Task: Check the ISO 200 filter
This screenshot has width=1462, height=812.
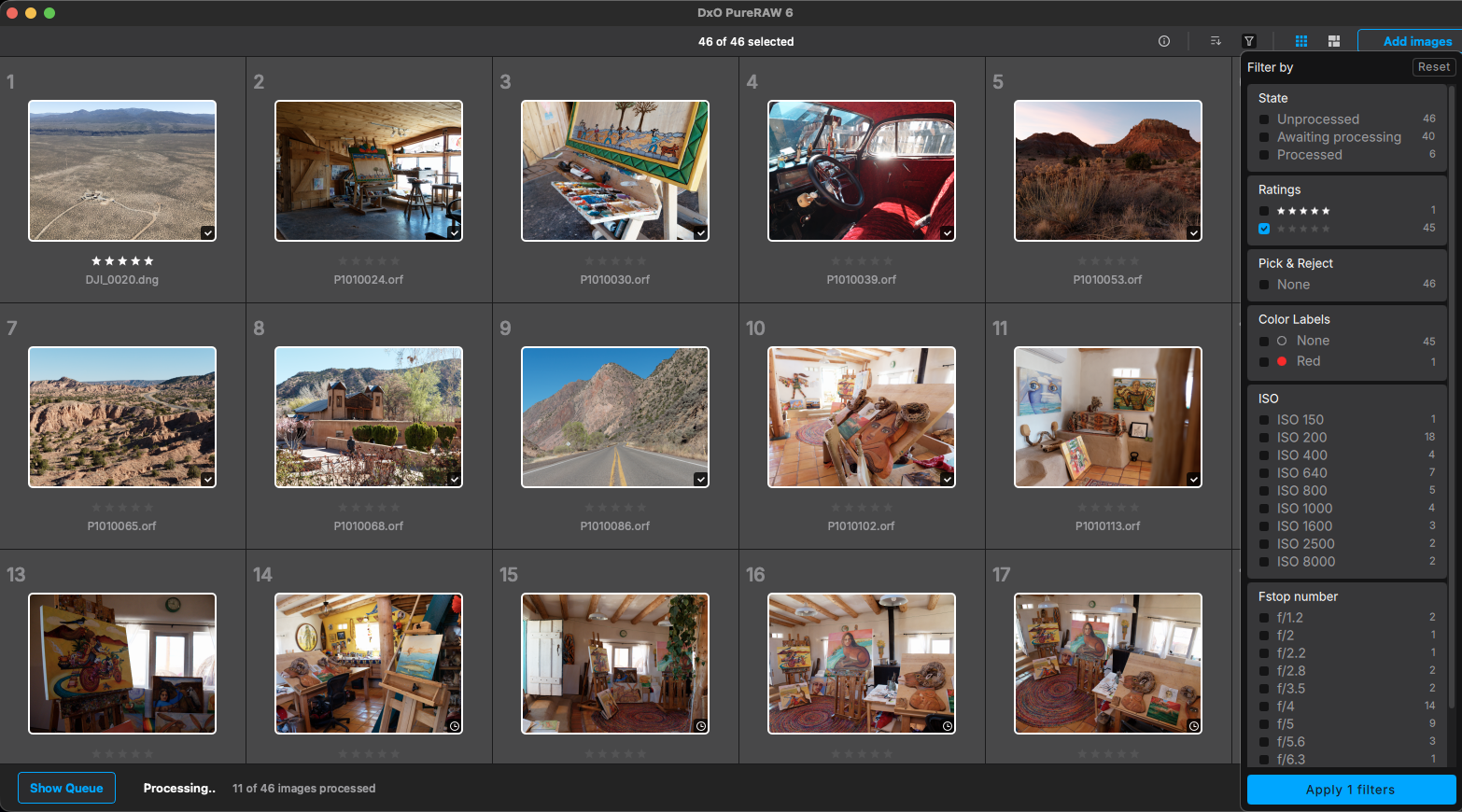Action: tap(1263, 437)
